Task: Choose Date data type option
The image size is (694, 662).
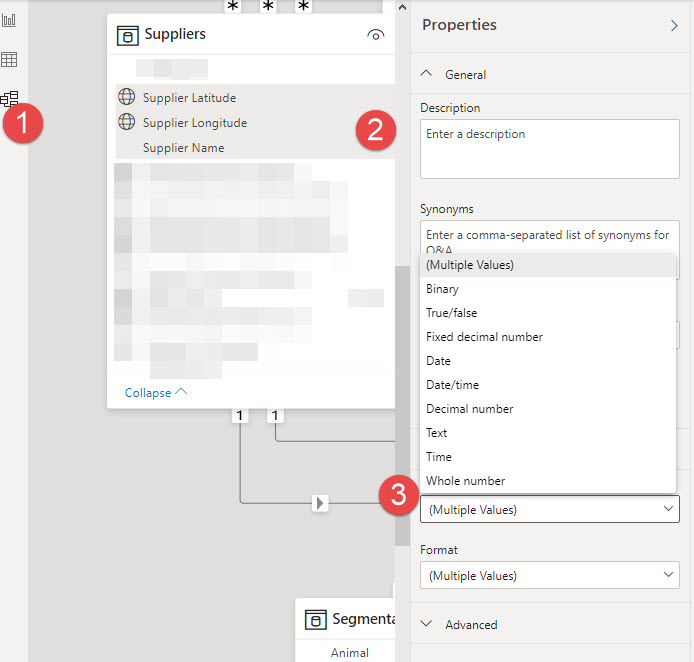Action: pyautogui.click(x=548, y=361)
